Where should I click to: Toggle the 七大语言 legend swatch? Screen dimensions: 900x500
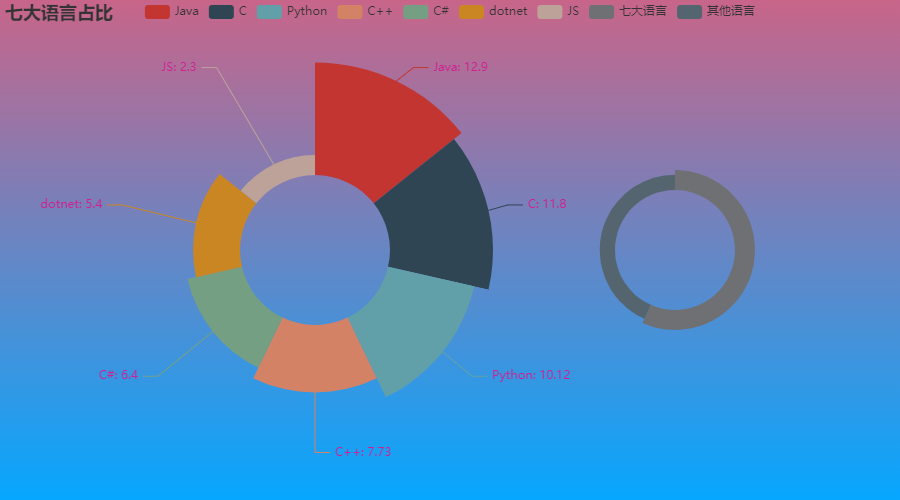[x=602, y=11]
